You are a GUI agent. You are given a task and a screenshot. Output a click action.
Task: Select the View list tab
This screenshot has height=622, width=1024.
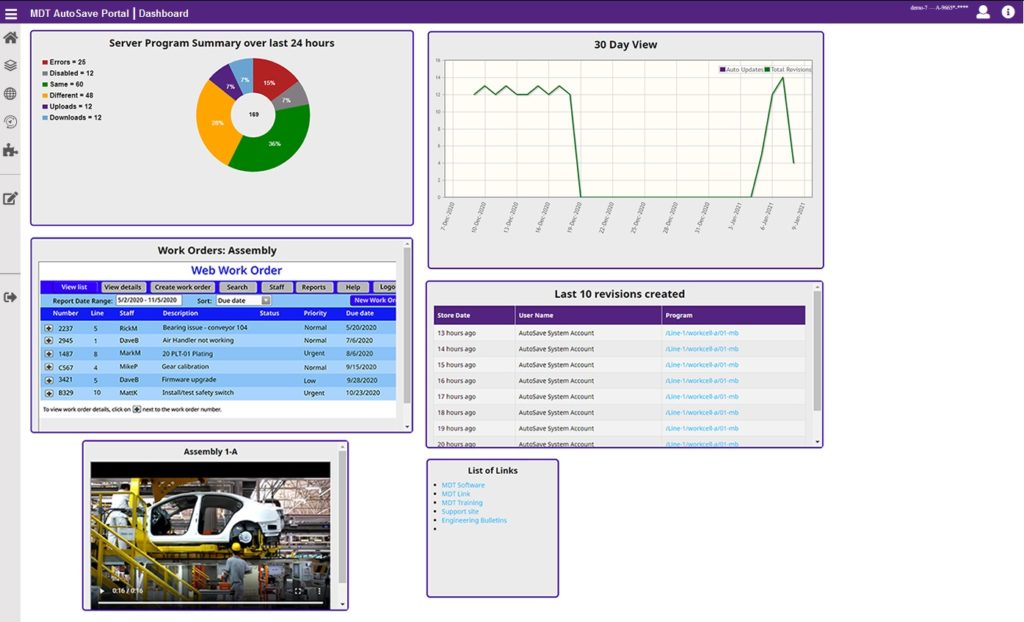pyautogui.click(x=74, y=287)
